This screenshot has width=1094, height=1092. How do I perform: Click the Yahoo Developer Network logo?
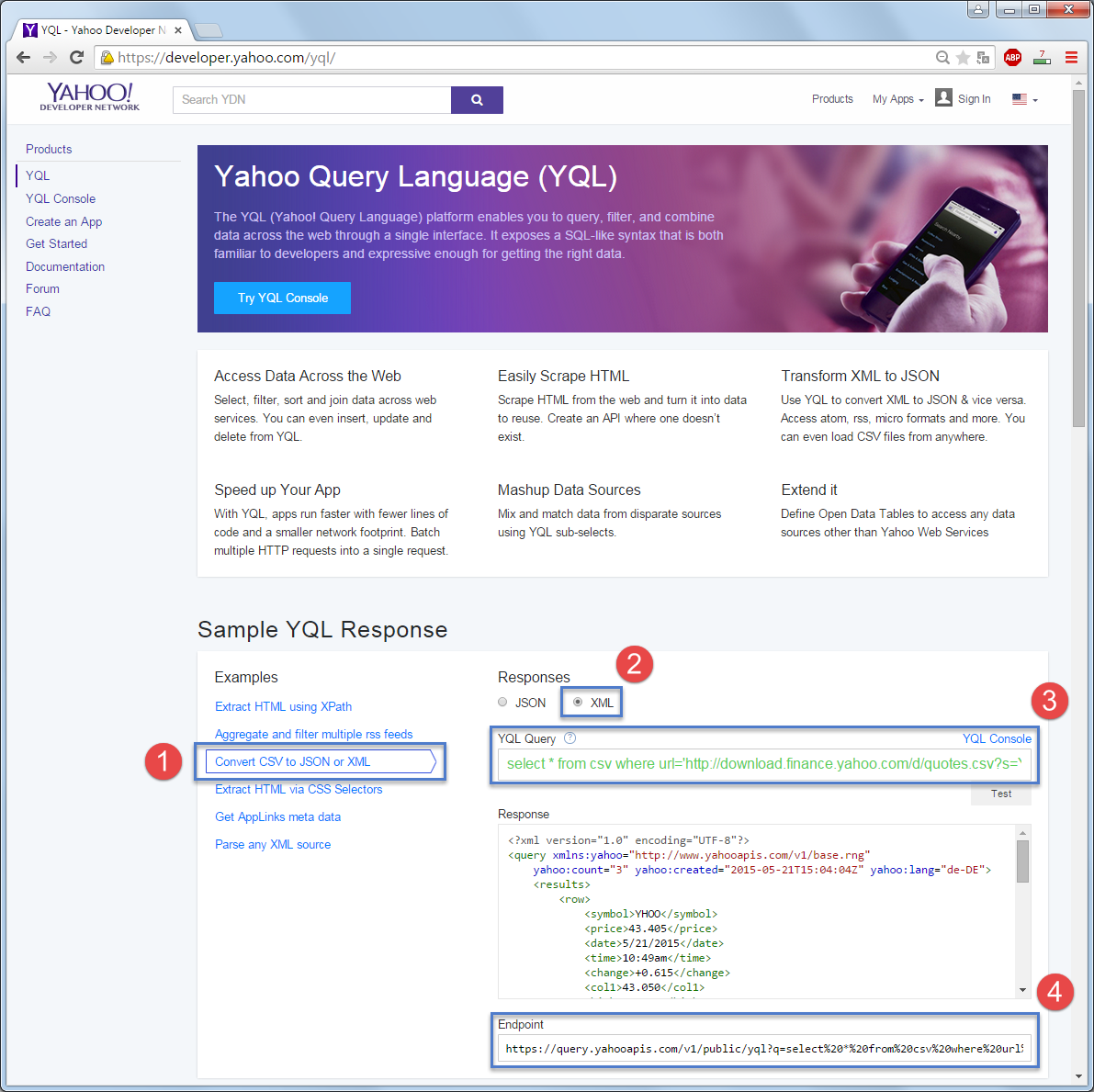coord(89,96)
